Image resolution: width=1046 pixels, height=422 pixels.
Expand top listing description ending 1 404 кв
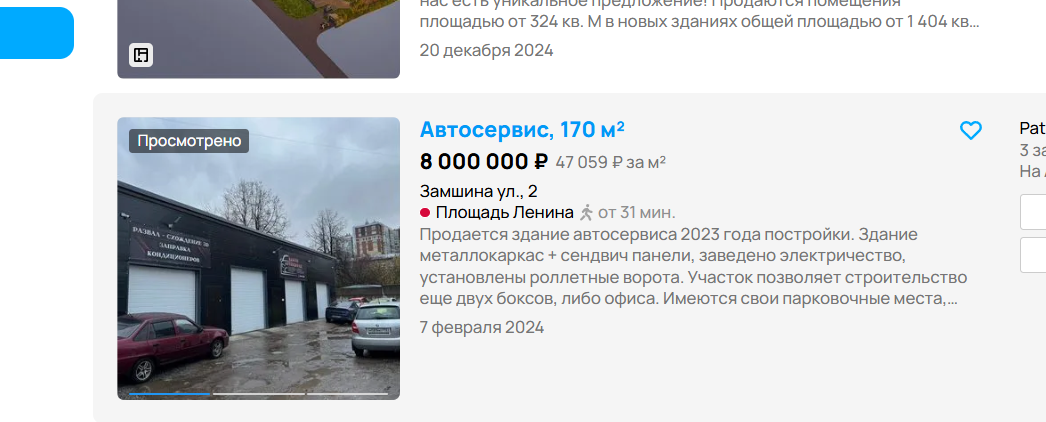pyautogui.click(x=699, y=13)
